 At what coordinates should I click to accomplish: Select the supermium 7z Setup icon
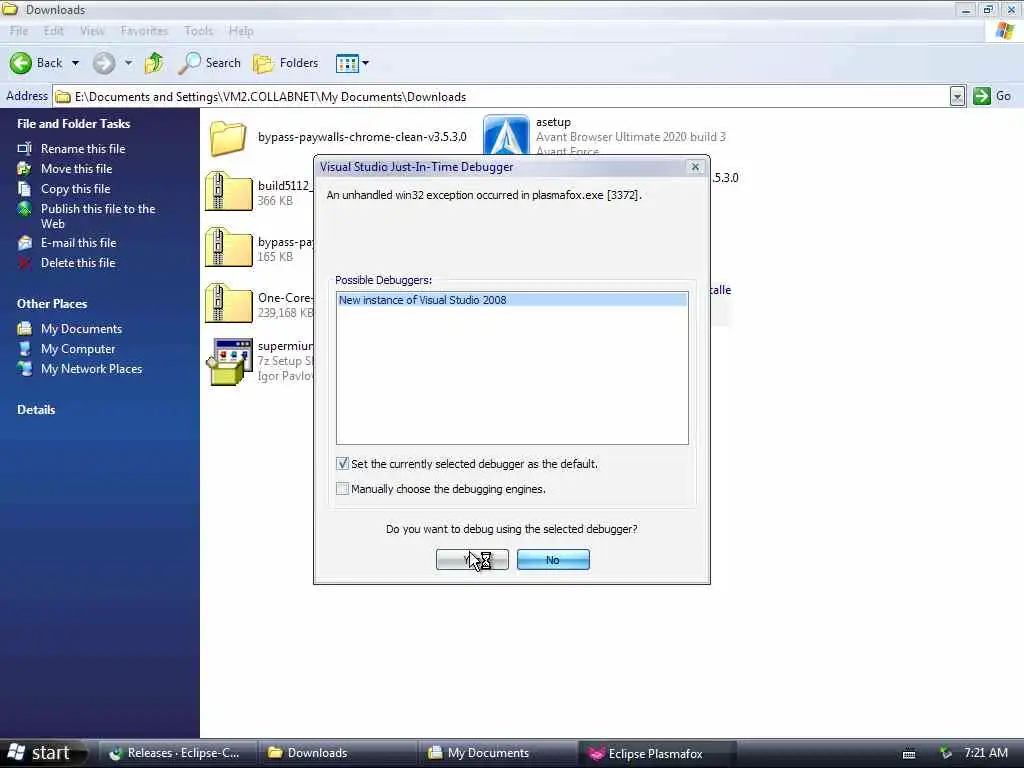coord(229,361)
